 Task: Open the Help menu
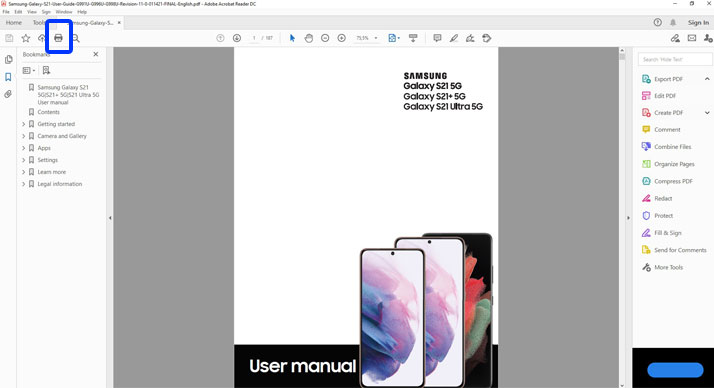pos(82,12)
